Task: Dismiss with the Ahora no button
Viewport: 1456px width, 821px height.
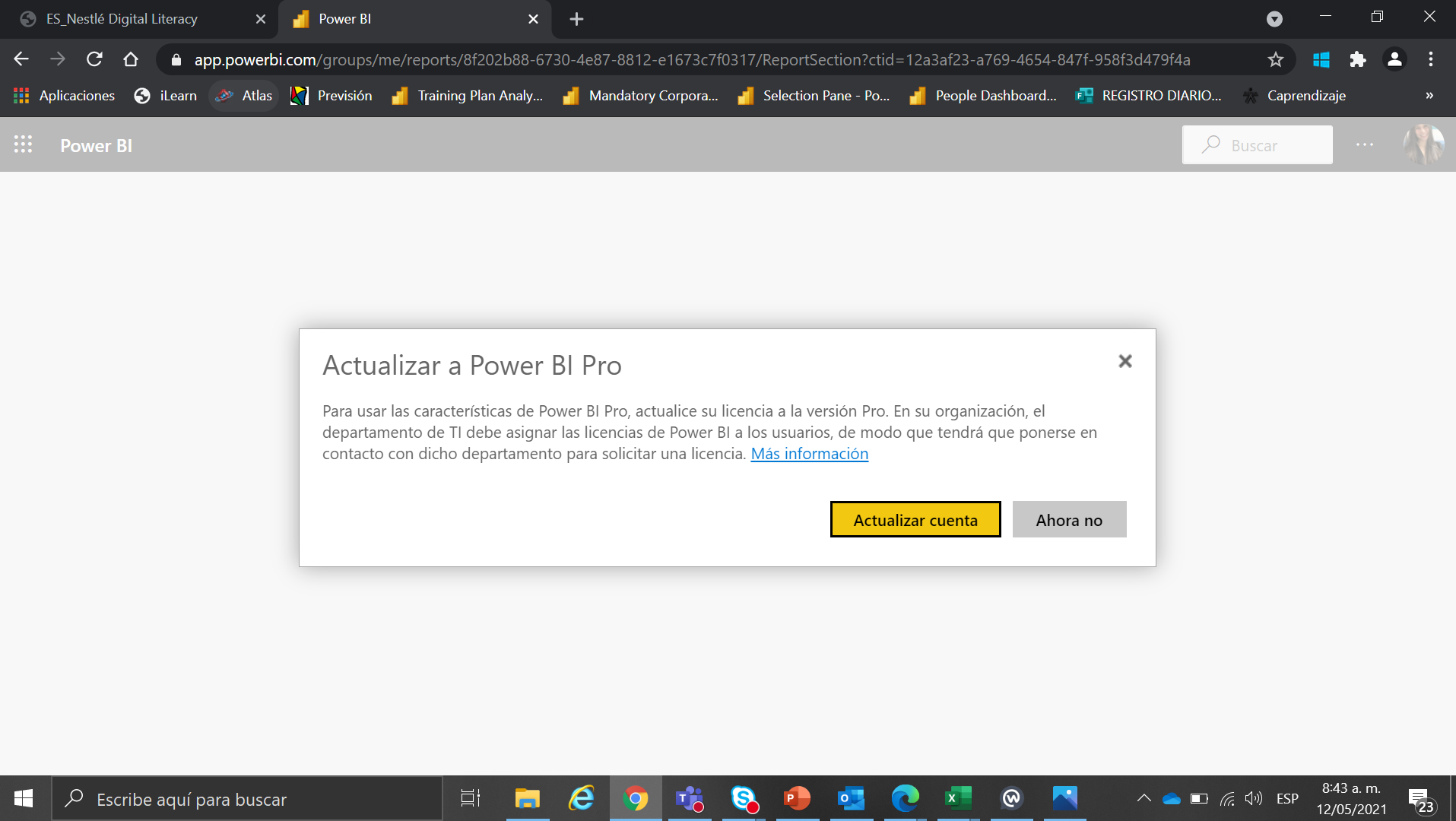Action: pos(1069,520)
